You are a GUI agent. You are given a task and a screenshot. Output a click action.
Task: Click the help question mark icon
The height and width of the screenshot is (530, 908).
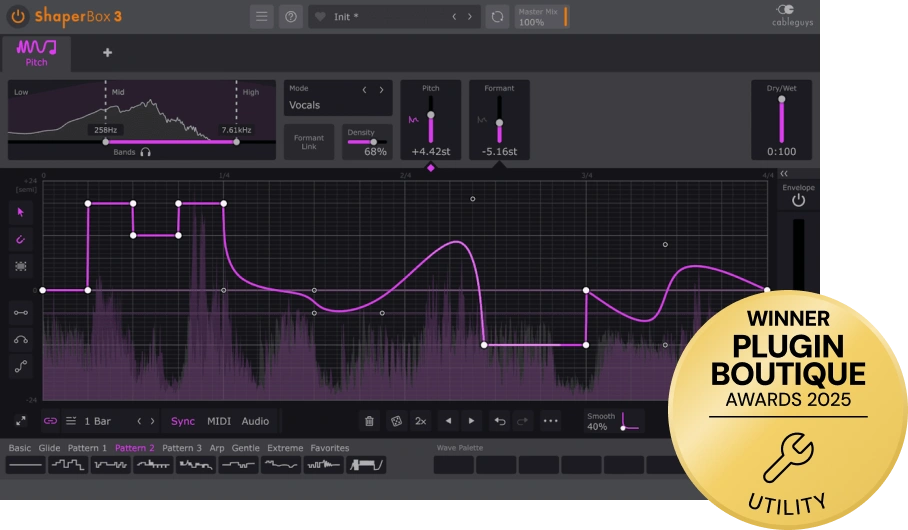(x=291, y=17)
